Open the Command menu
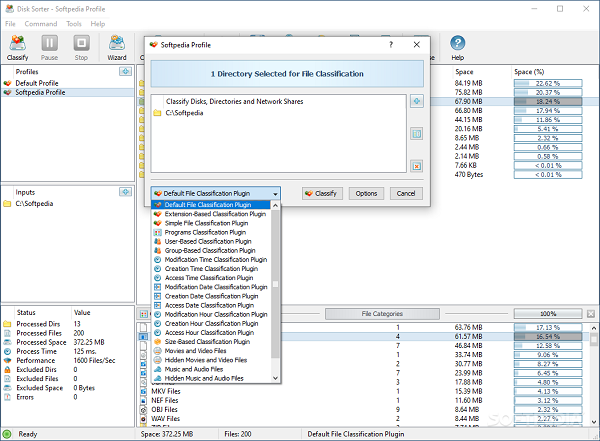The width and height of the screenshot is (600, 441). [x=41, y=24]
